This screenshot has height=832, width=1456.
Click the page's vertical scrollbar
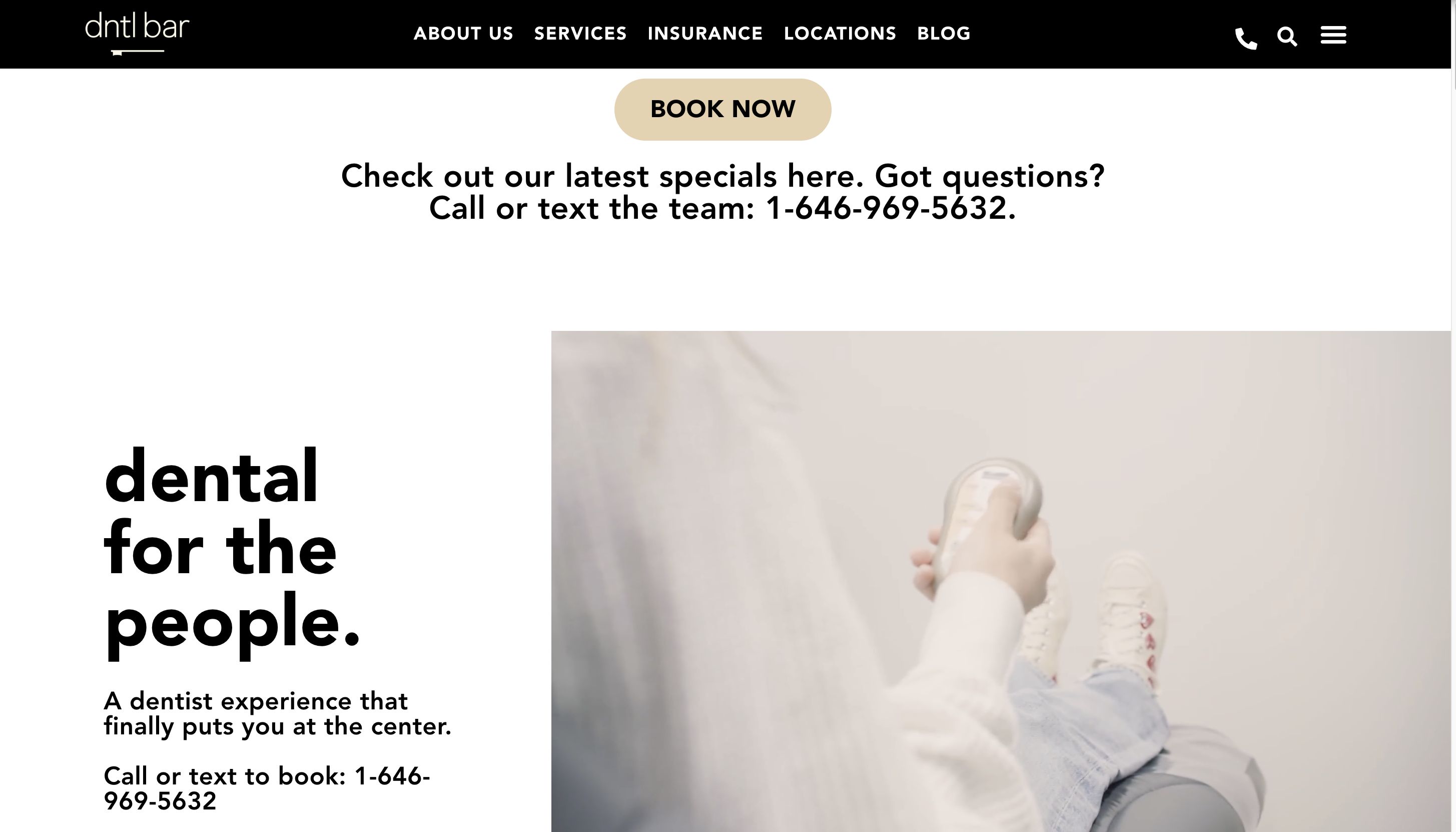(1453, 416)
